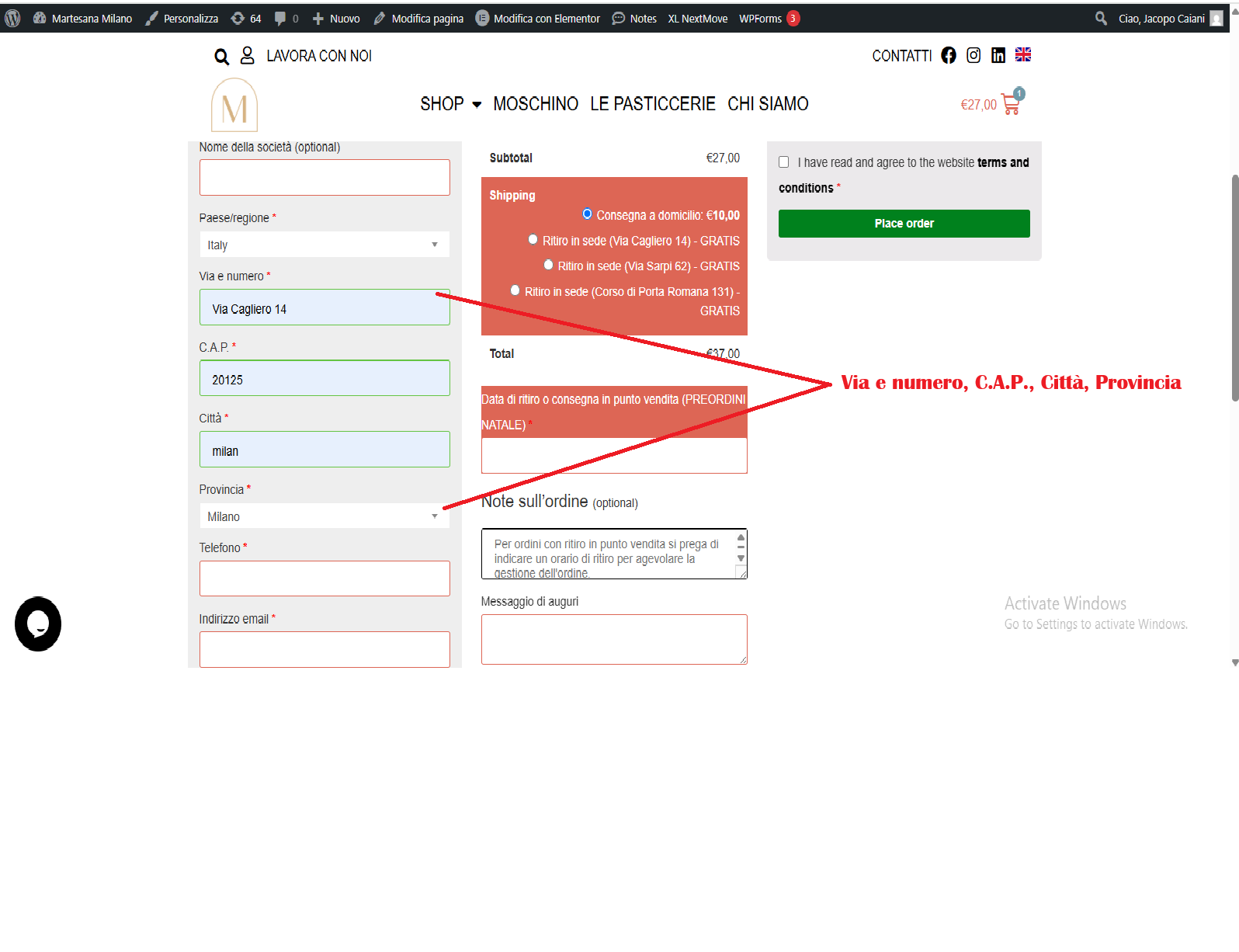Viewport: 1239px width, 952px height.
Task: Click the Messaggio di auguri textarea
Action: (614, 640)
